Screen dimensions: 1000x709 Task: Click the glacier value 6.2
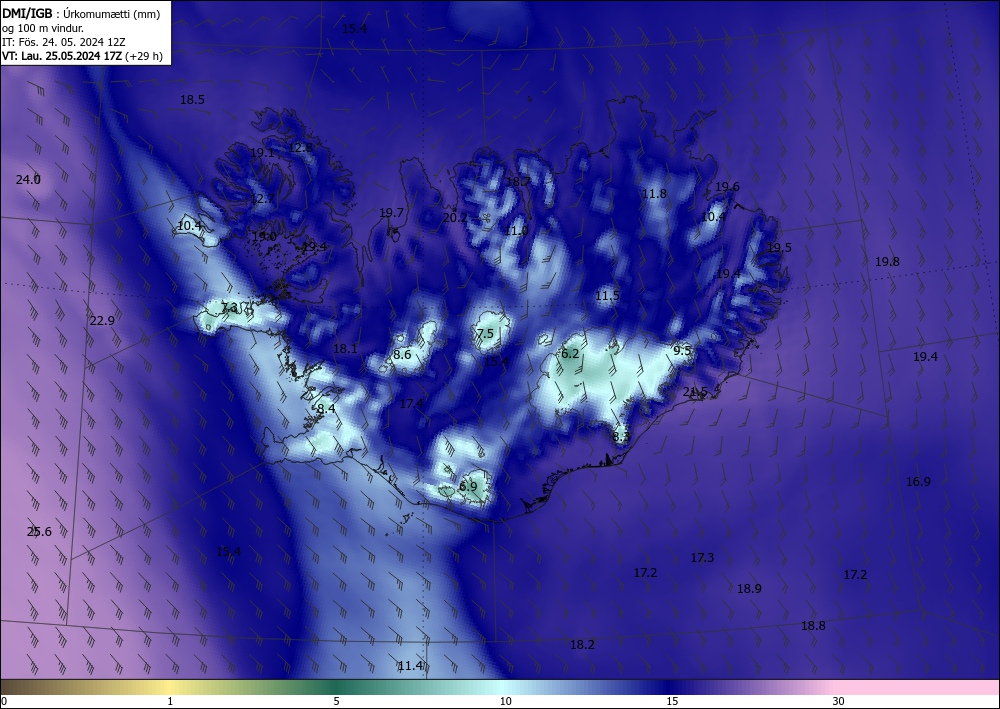click(570, 354)
